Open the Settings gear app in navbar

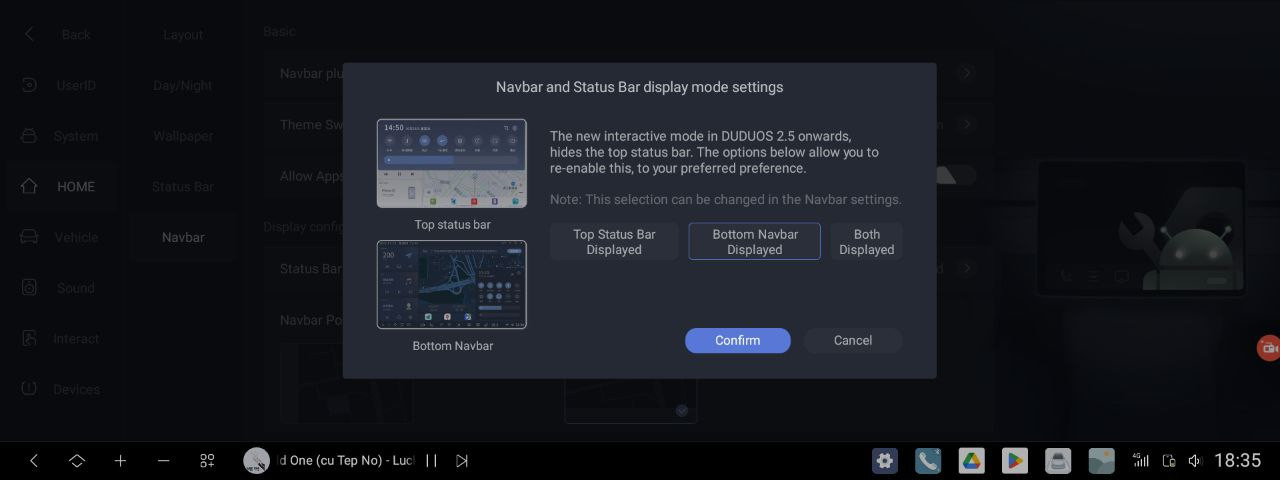884,461
